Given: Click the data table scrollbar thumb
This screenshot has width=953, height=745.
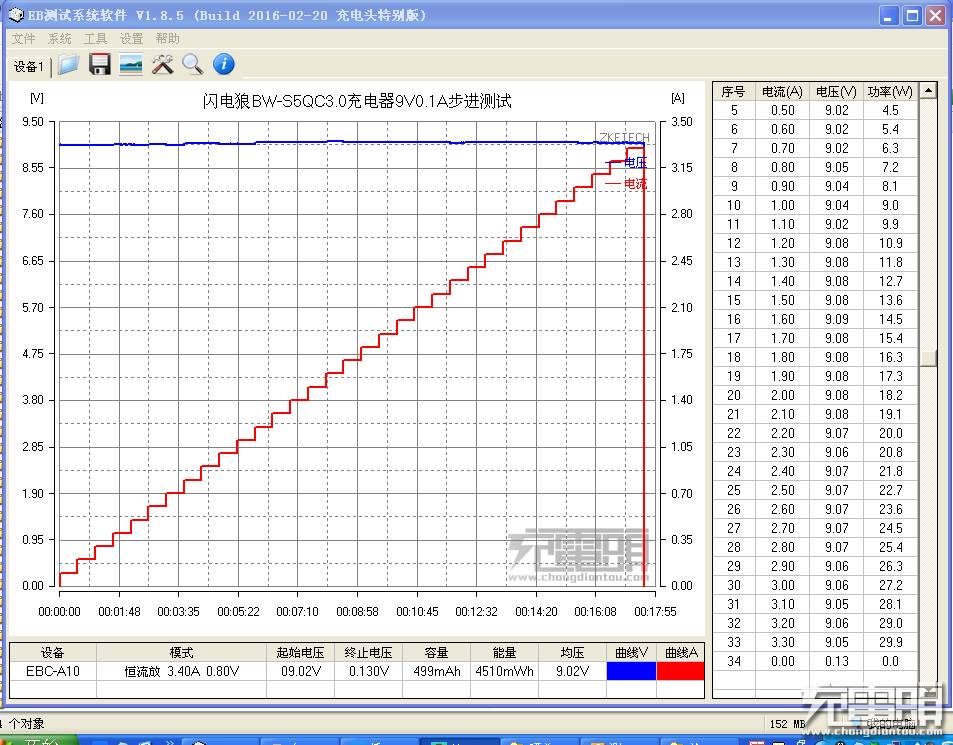Looking at the screenshot, I should [x=928, y=358].
